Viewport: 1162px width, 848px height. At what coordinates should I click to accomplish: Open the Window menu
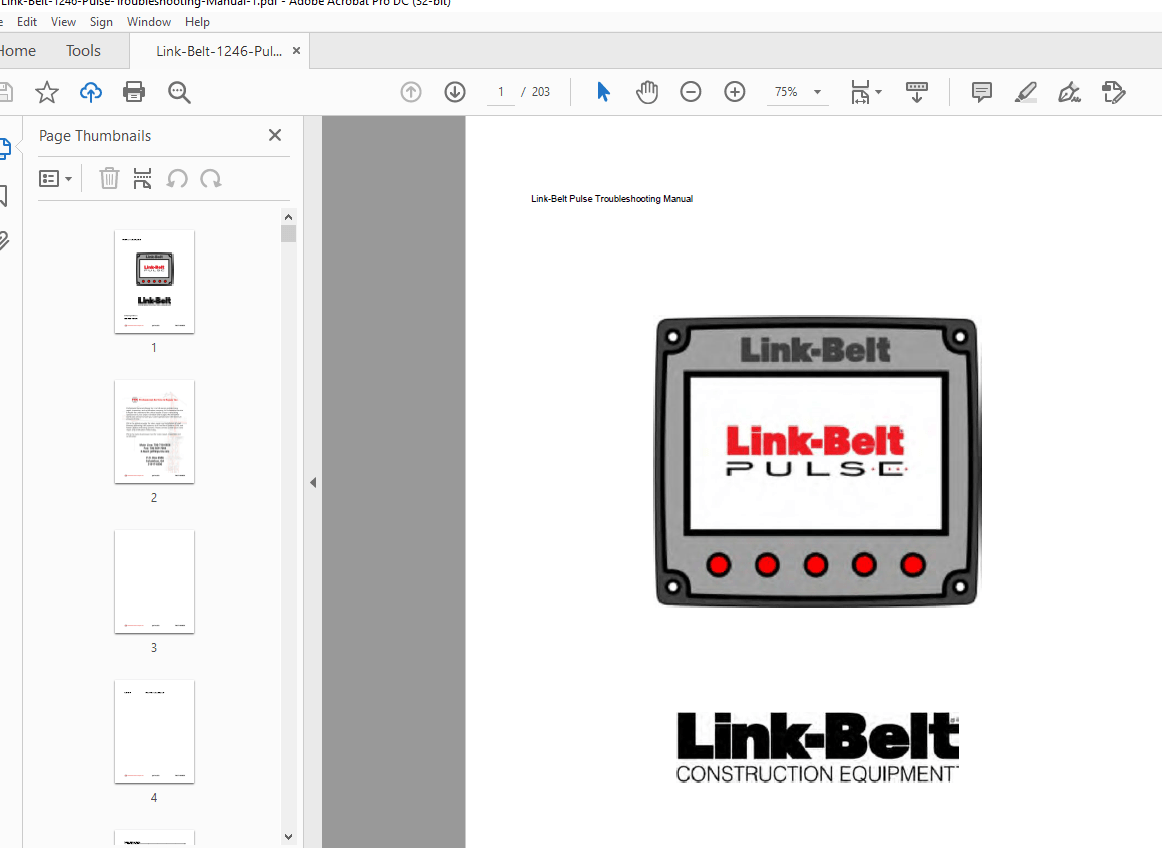149,21
